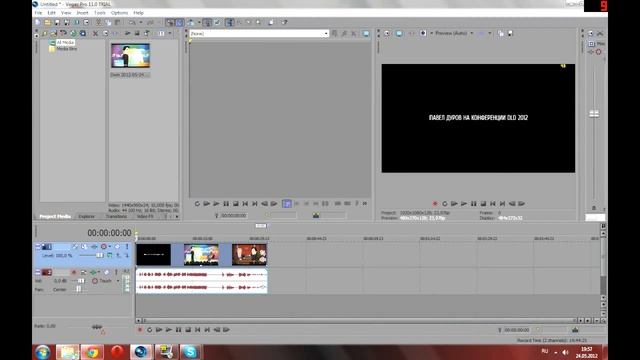Open Project Media views dropdown arrow
This screenshot has height=360, width=640.
(170, 33)
